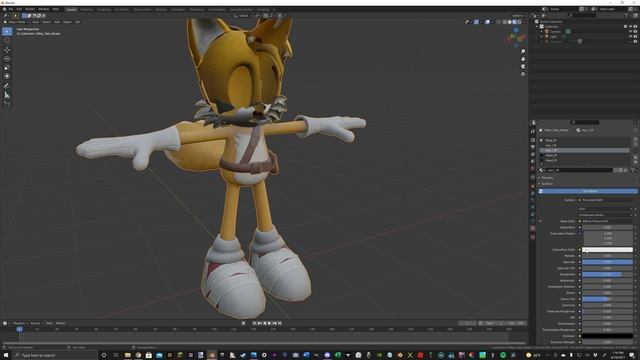Image resolution: width=640 pixels, height=360 pixels.
Task: Click the white Subsurface Color swatch
Action: (x=607, y=249)
